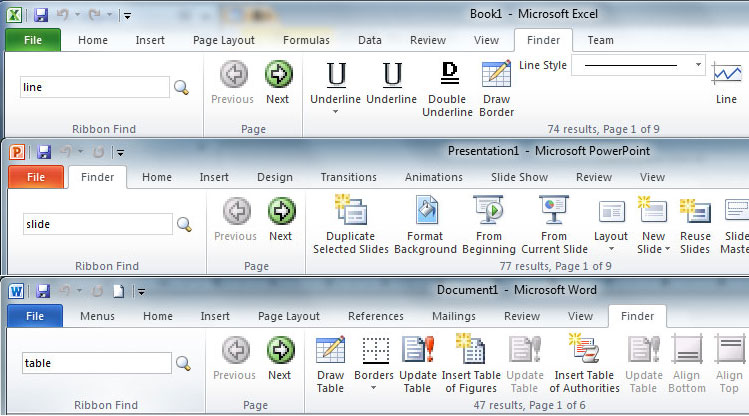Open the Mailings tab in Word
Screen dimensions: 749x416
coord(454,316)
